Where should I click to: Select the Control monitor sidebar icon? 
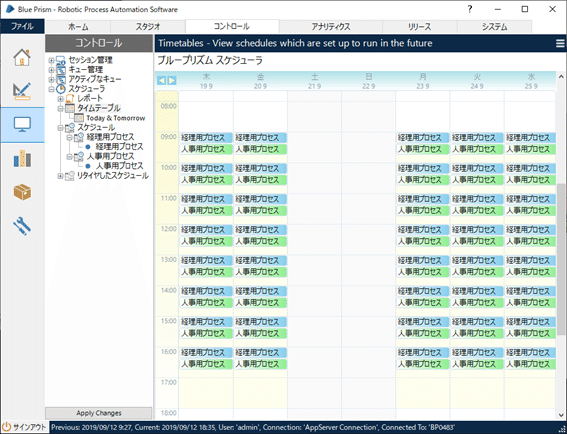click(22, 124)
